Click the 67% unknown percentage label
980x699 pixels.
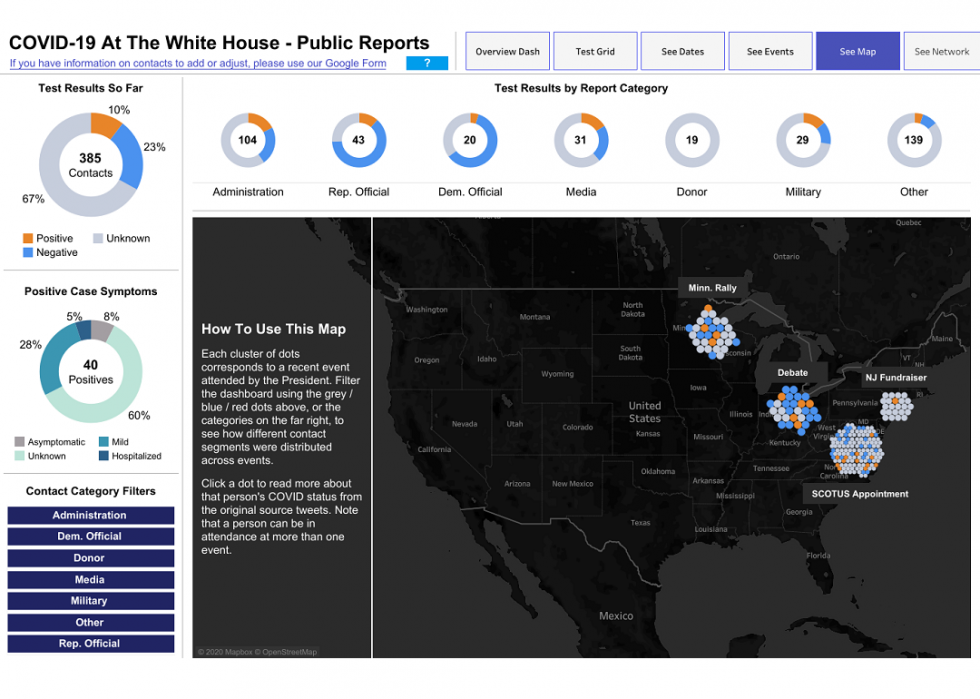33,199
